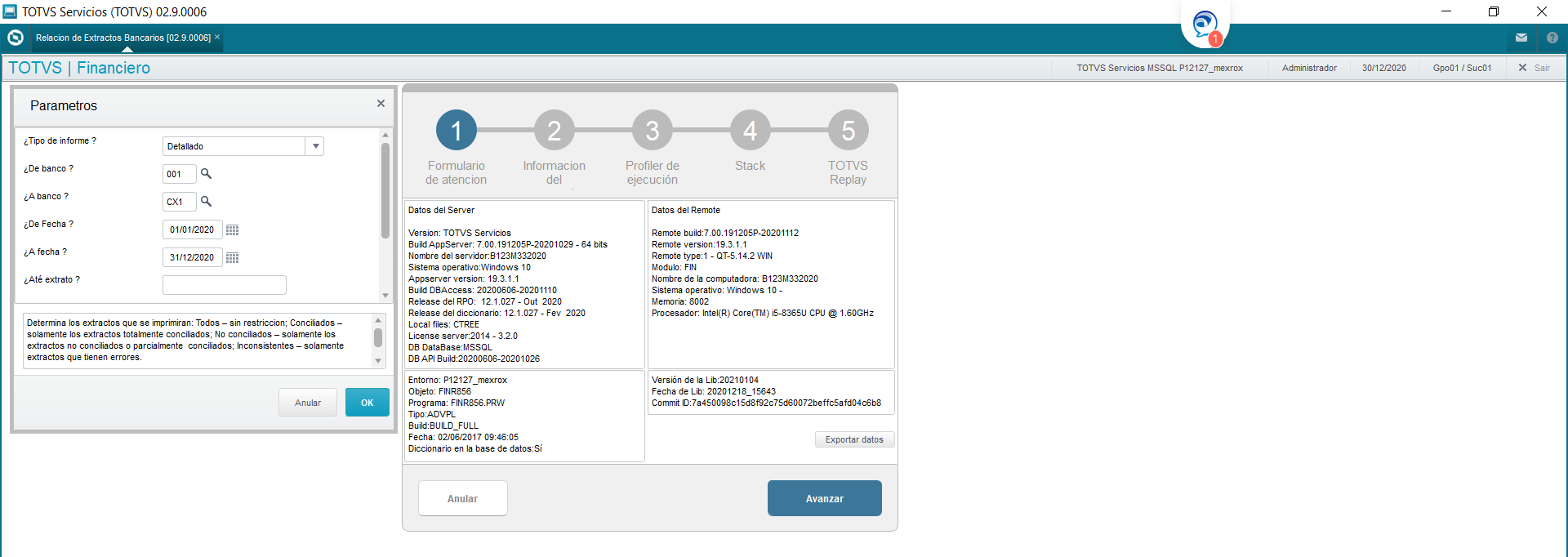Image resolution: width=1568 pixels, height=557 pixels.
Task: Open calendar for De Fecha field
Action: point(233,229)
